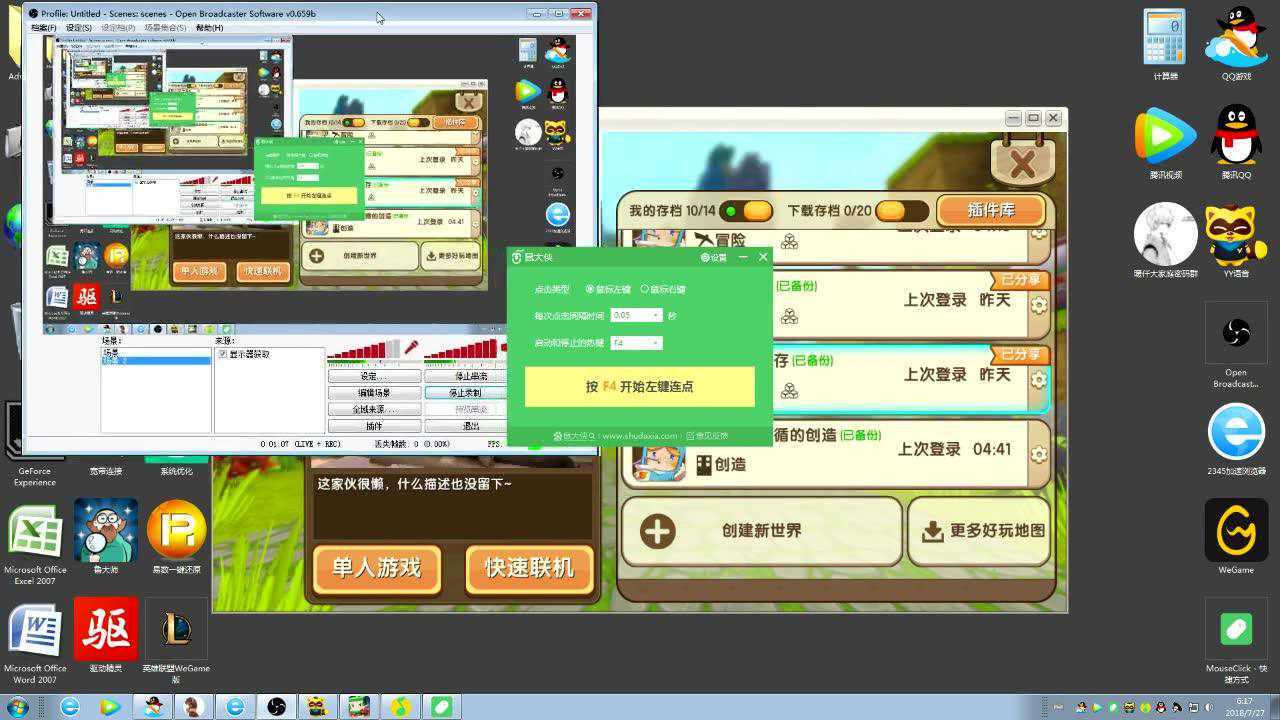Click the 插件库 button in the game
1280x720 pixels.
(x=991, y=210)
